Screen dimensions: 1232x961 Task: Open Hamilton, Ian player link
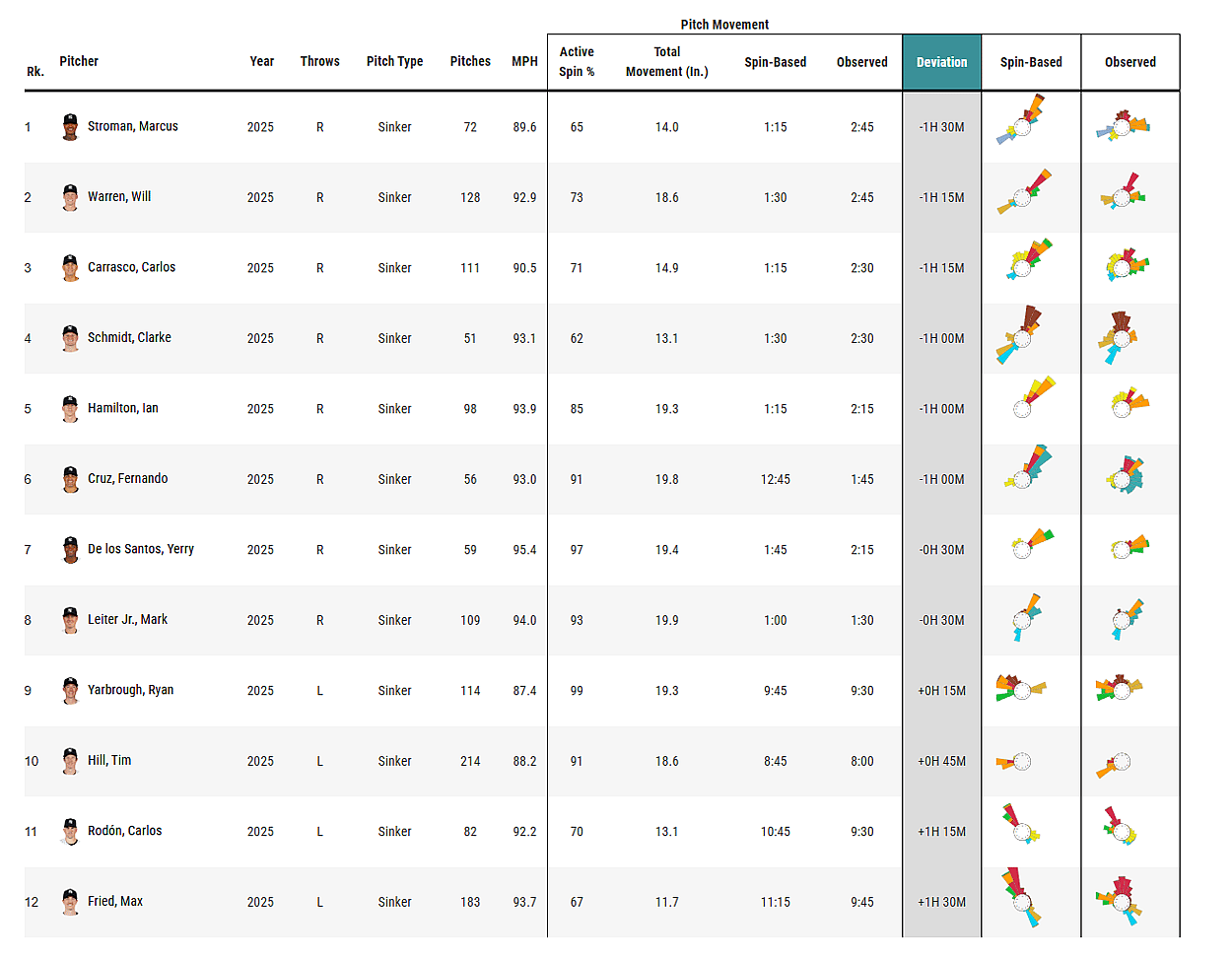click(122, 408)
